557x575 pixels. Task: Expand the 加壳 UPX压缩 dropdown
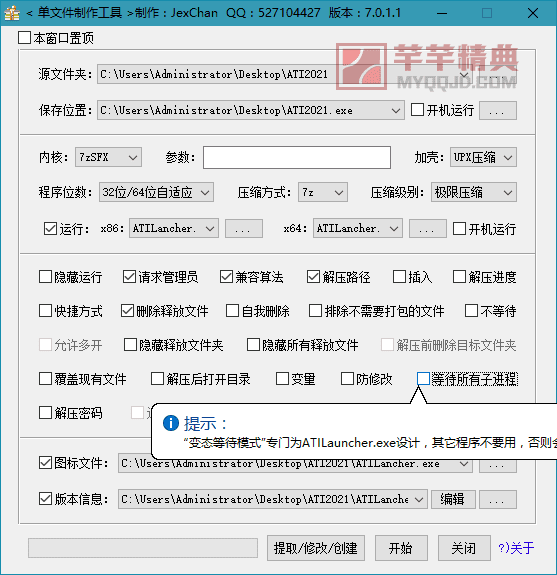483,157
